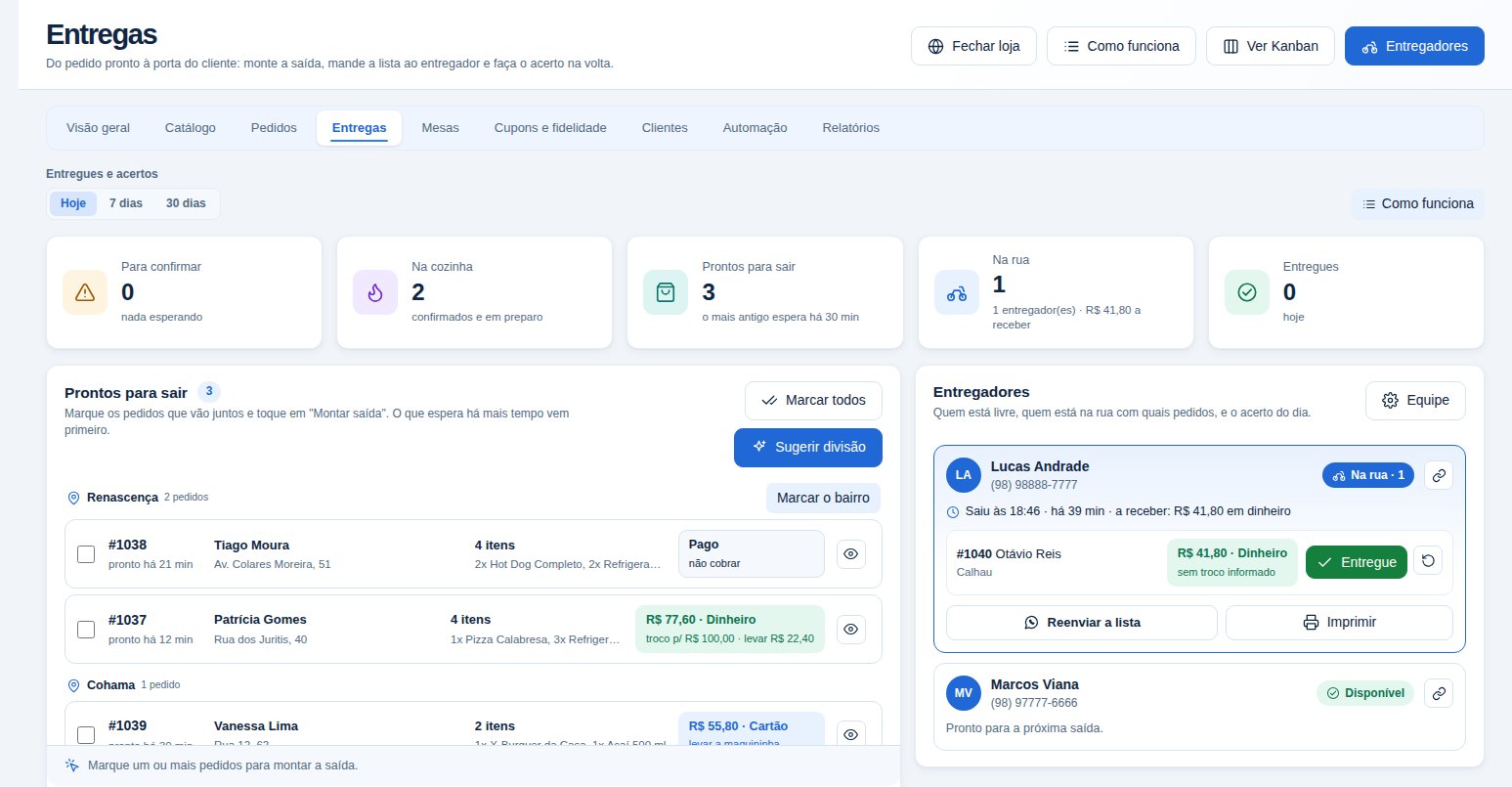
Task: Tick the checkbox for order #1039
Action: [86, 734]
